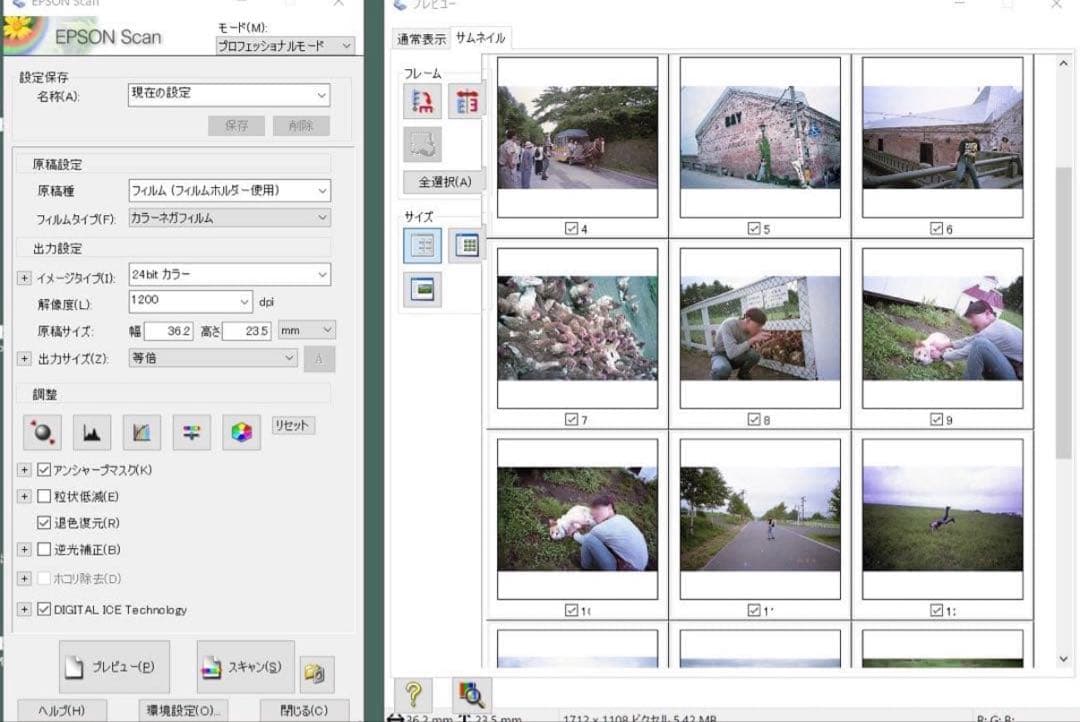
Task: Switch to the 通常表示 tab
Action: point(421,40)
